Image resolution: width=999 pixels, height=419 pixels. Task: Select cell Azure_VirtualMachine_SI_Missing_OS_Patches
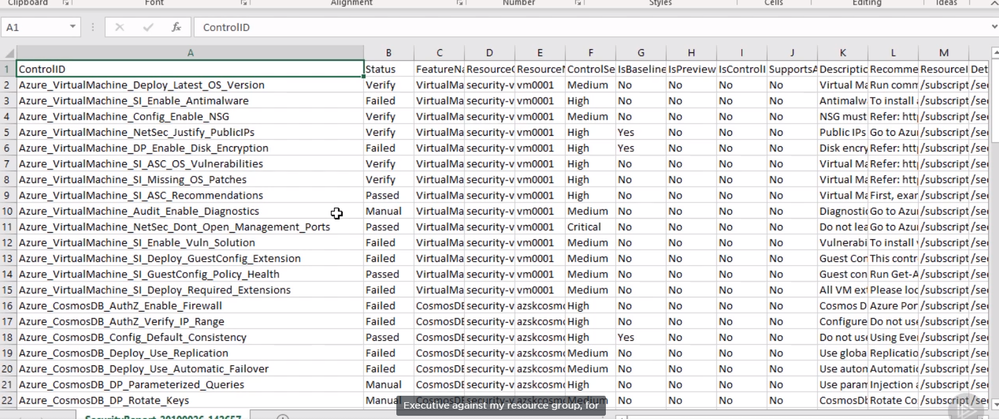tap(190, 180)
